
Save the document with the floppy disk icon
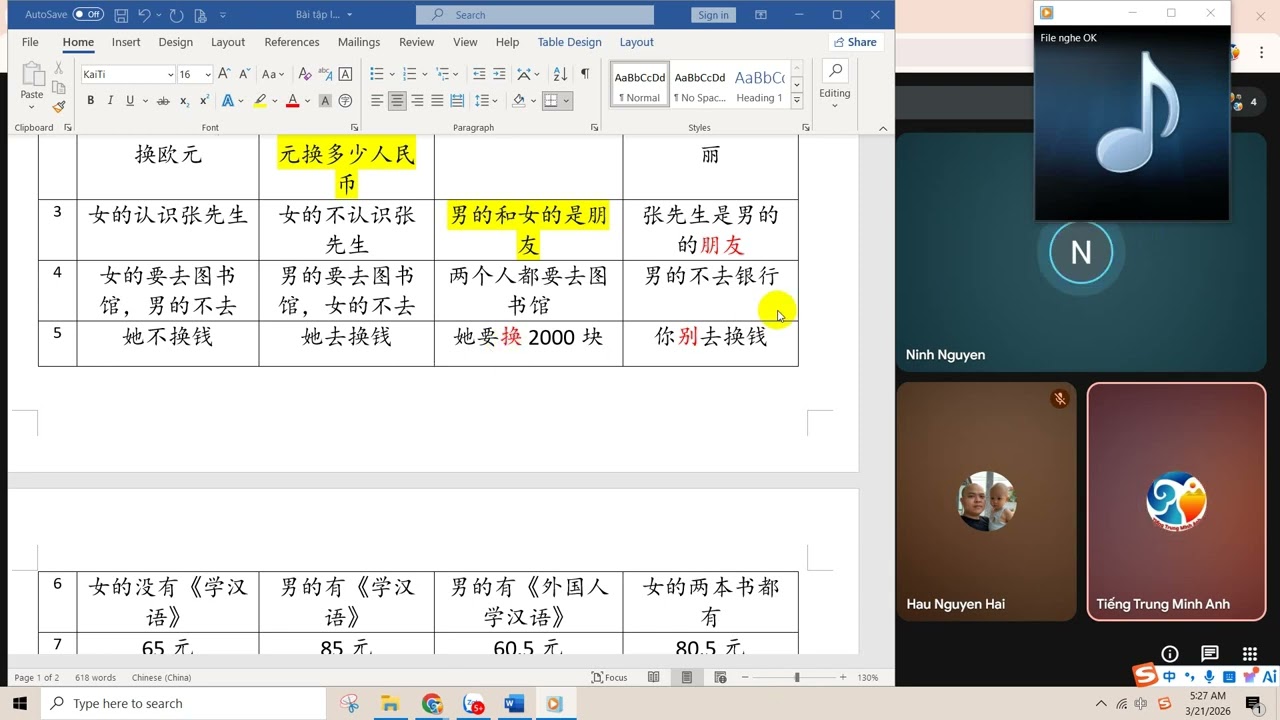(121, 15)
